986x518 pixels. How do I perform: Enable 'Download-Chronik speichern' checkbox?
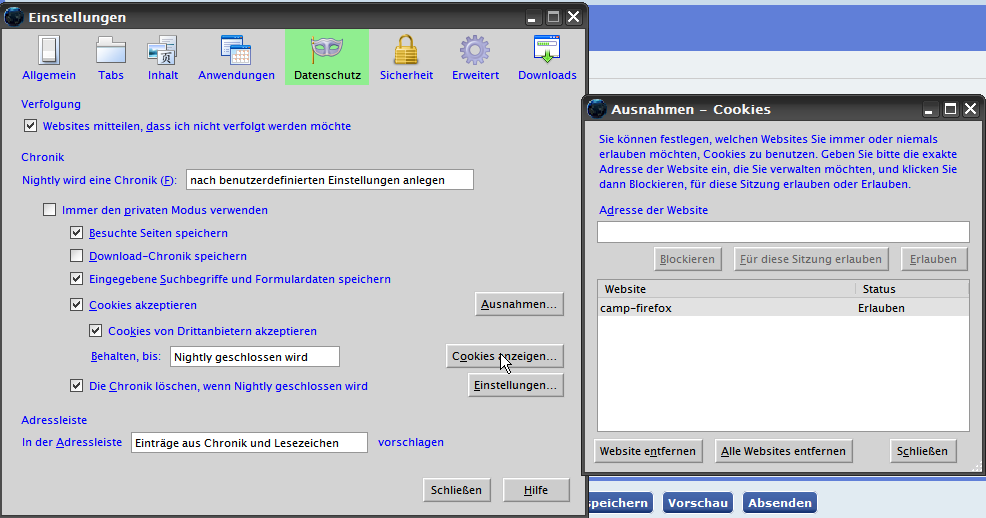coord(76,256)
